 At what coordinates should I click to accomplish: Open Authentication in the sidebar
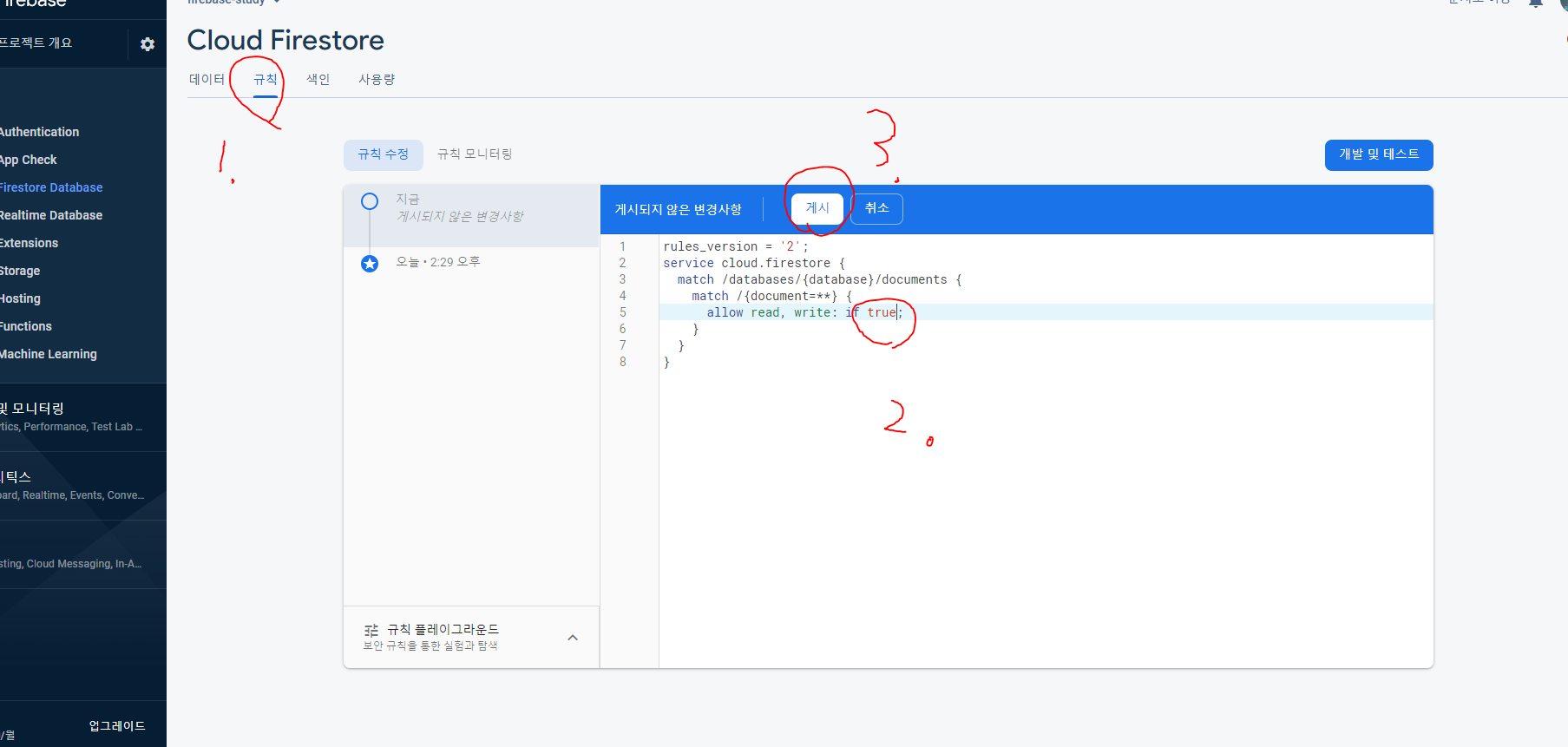(40, 132)
